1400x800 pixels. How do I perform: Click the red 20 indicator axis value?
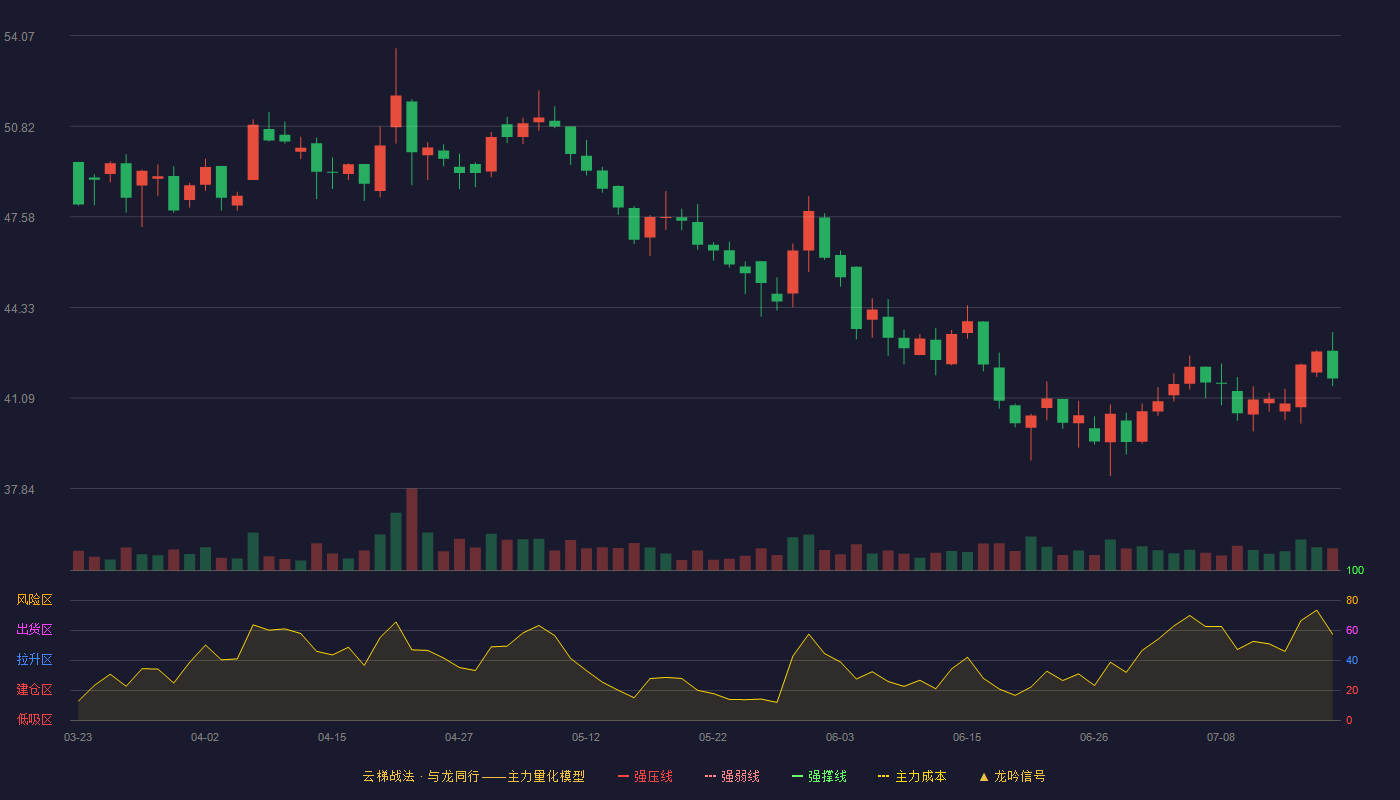pos(1352,690)
